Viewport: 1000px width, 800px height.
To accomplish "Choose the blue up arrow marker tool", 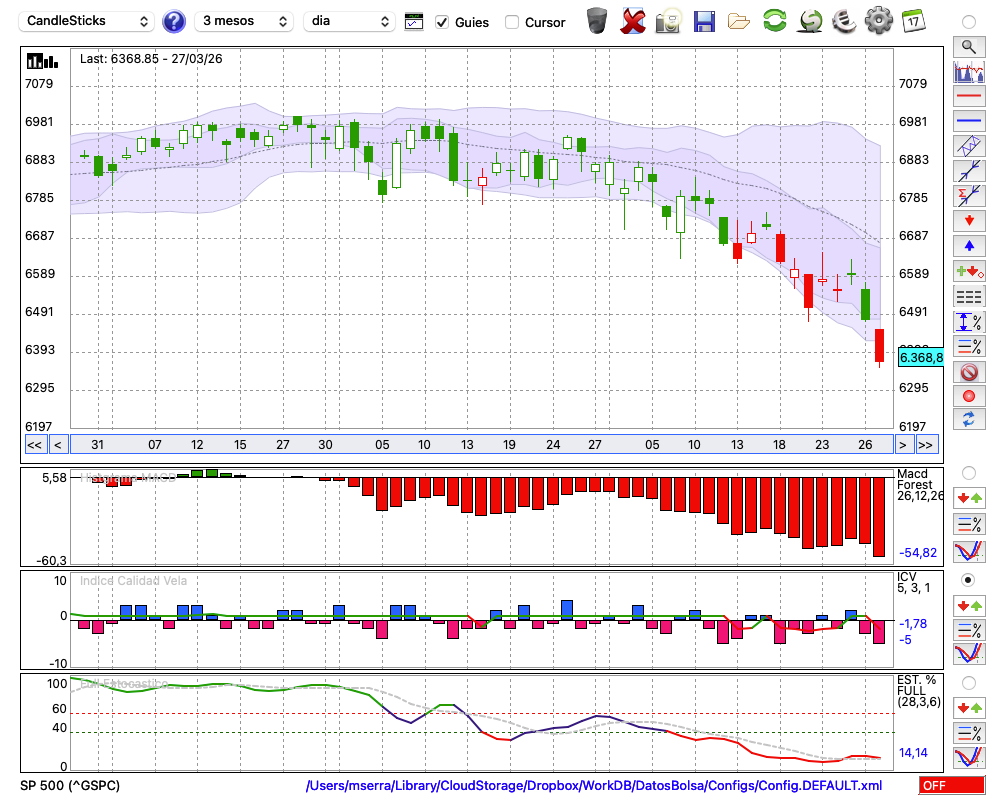I will (x=967, y=246).
